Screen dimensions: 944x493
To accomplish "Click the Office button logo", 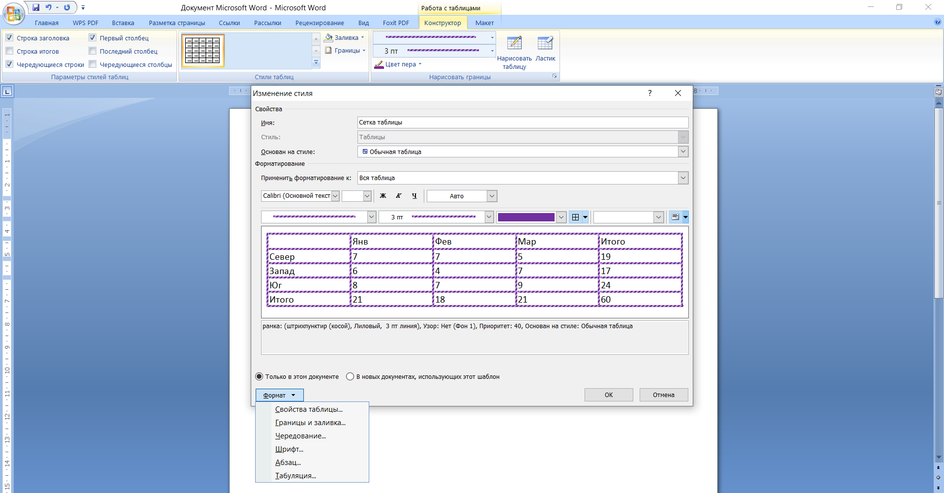I will point(13,11).
